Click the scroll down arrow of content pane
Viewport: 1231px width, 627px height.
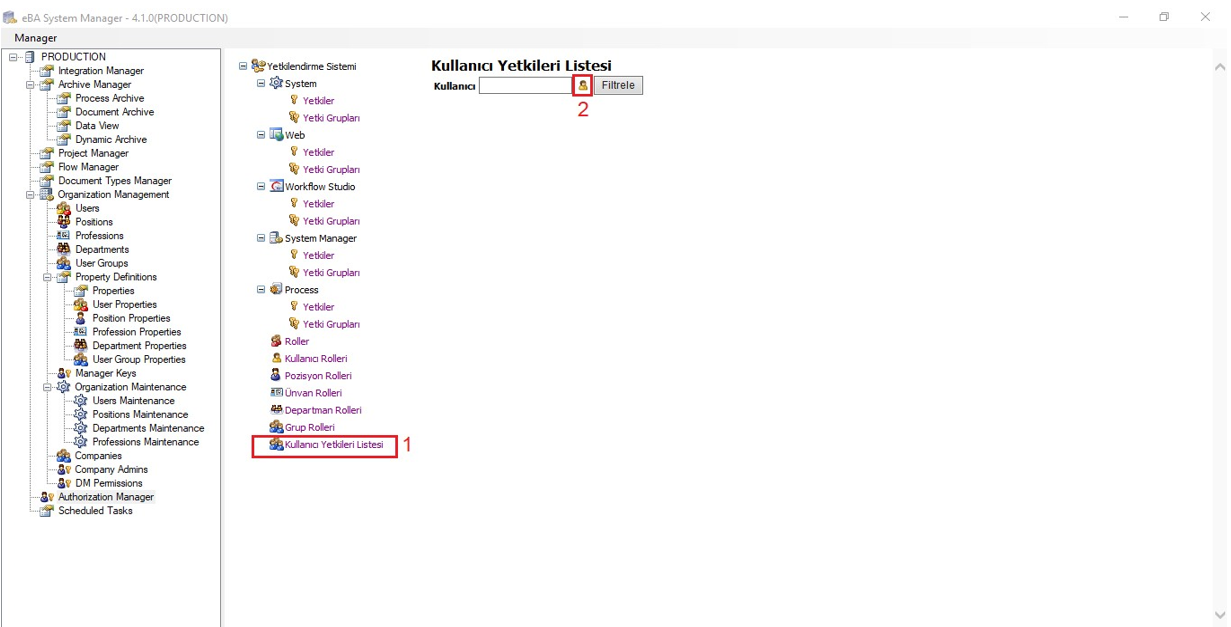tap(1219, 615)
